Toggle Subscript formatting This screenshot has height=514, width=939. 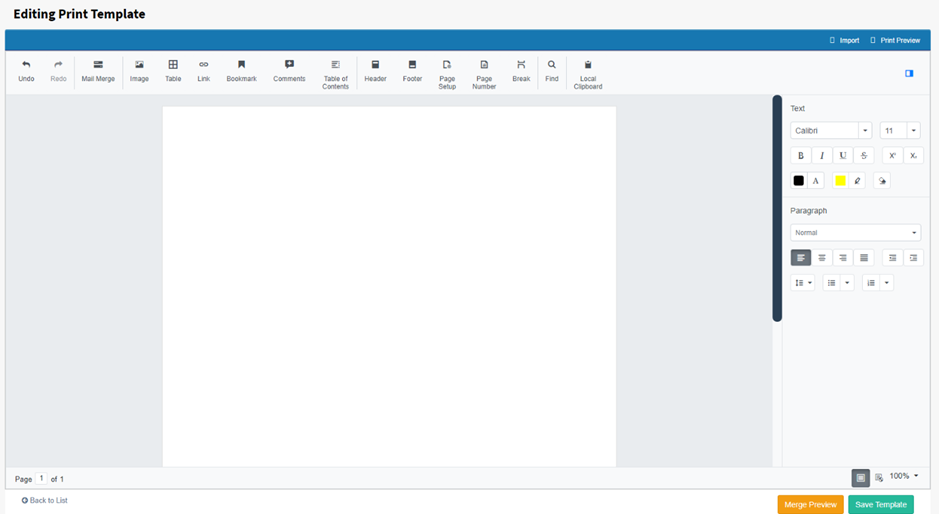[x=913, y=155]
